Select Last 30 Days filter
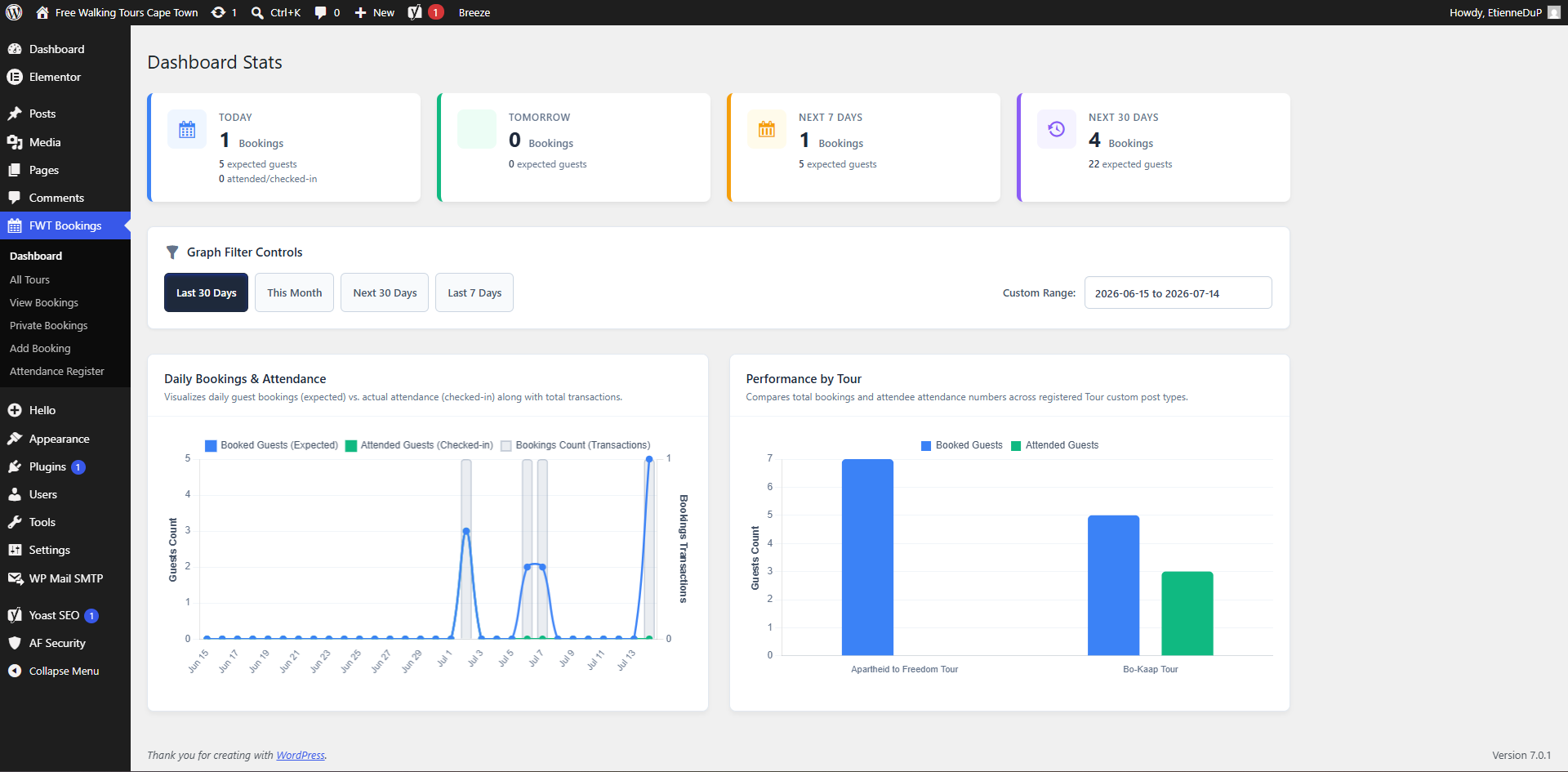This screenshot has width=1568, height=772. coord(206,292)
